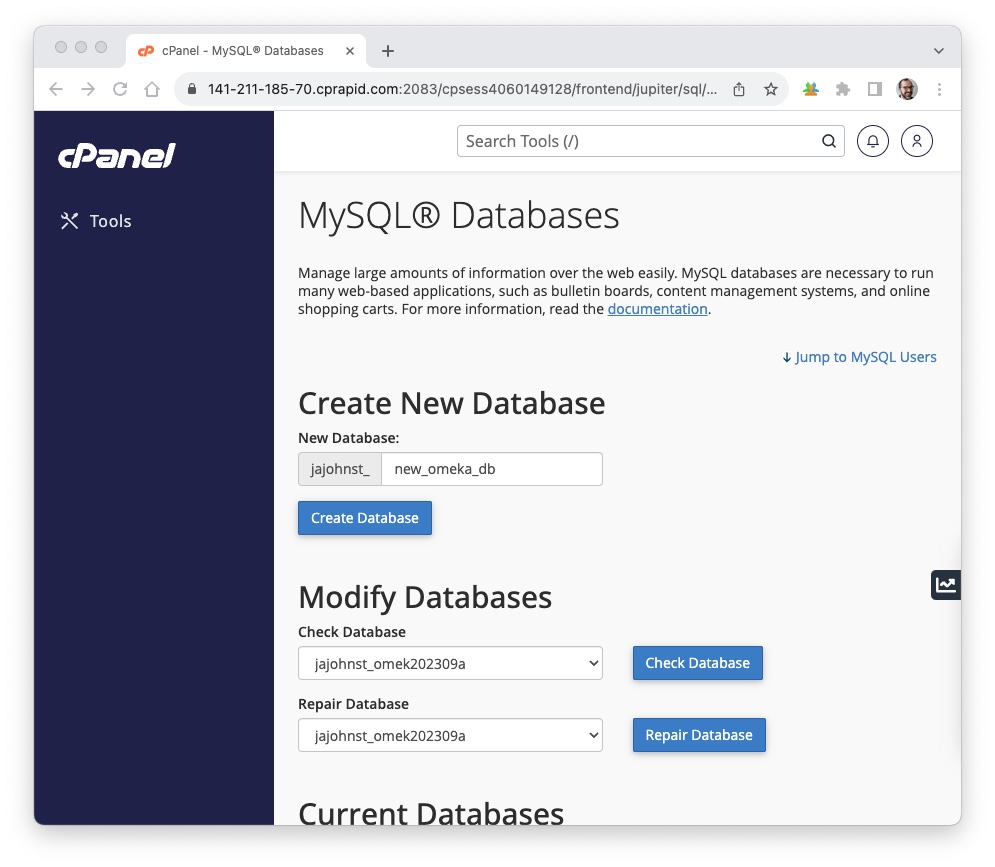The image size is (995, 867).
Task: Click the New Database name field
Action: point(492,469)
